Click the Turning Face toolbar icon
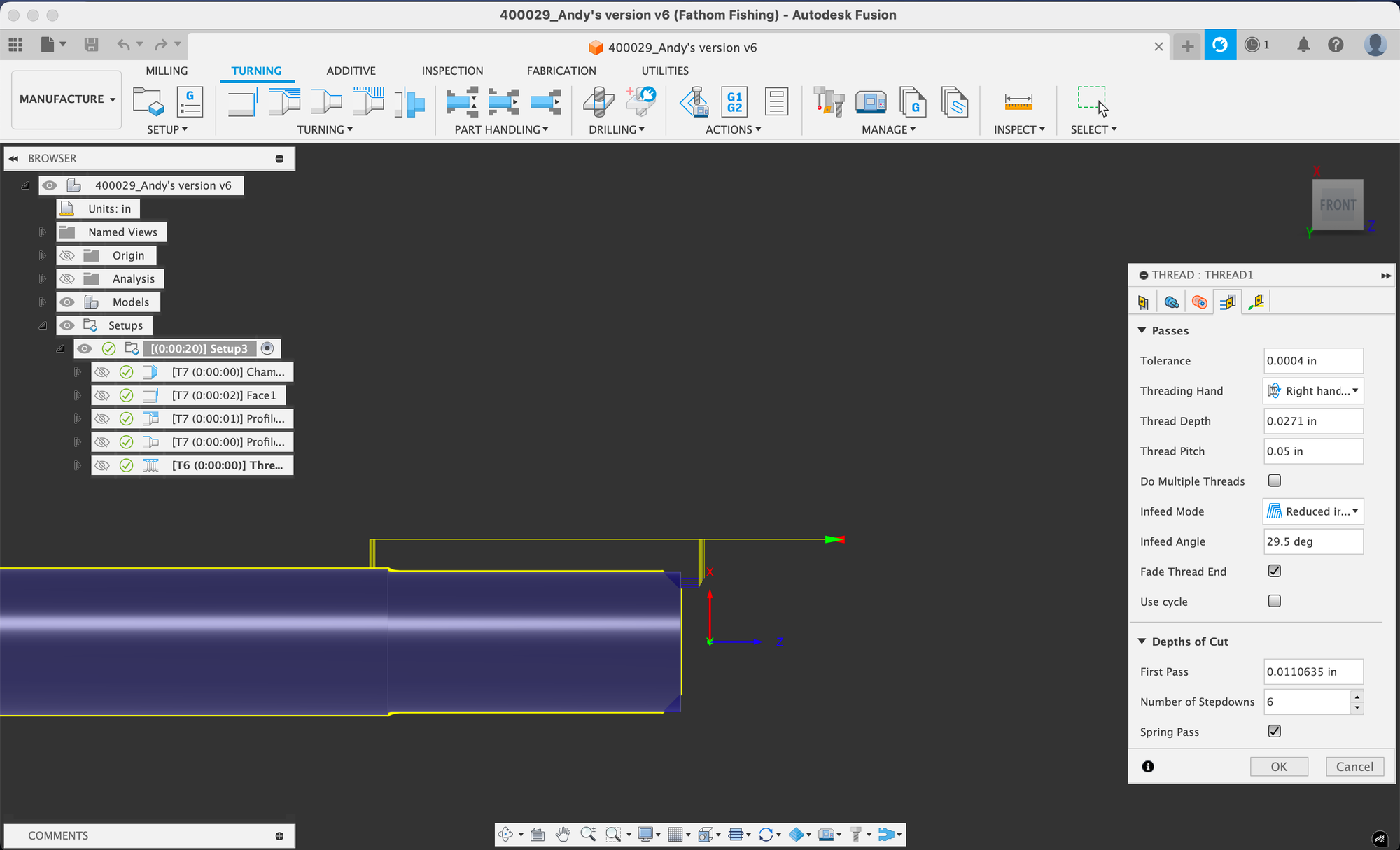The height and width of the screenshot is (850, 1400). pyautogui.click(x=242, y=101)
